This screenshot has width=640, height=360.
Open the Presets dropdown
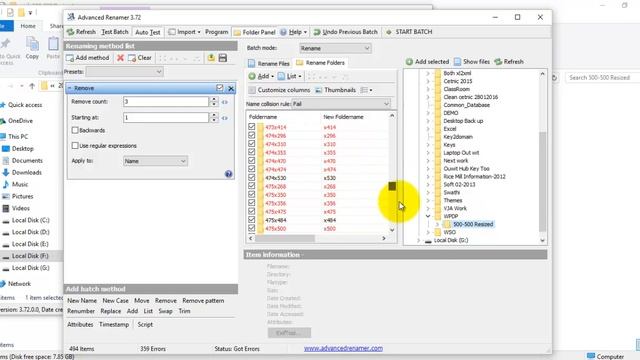click(x=124, y=72)
